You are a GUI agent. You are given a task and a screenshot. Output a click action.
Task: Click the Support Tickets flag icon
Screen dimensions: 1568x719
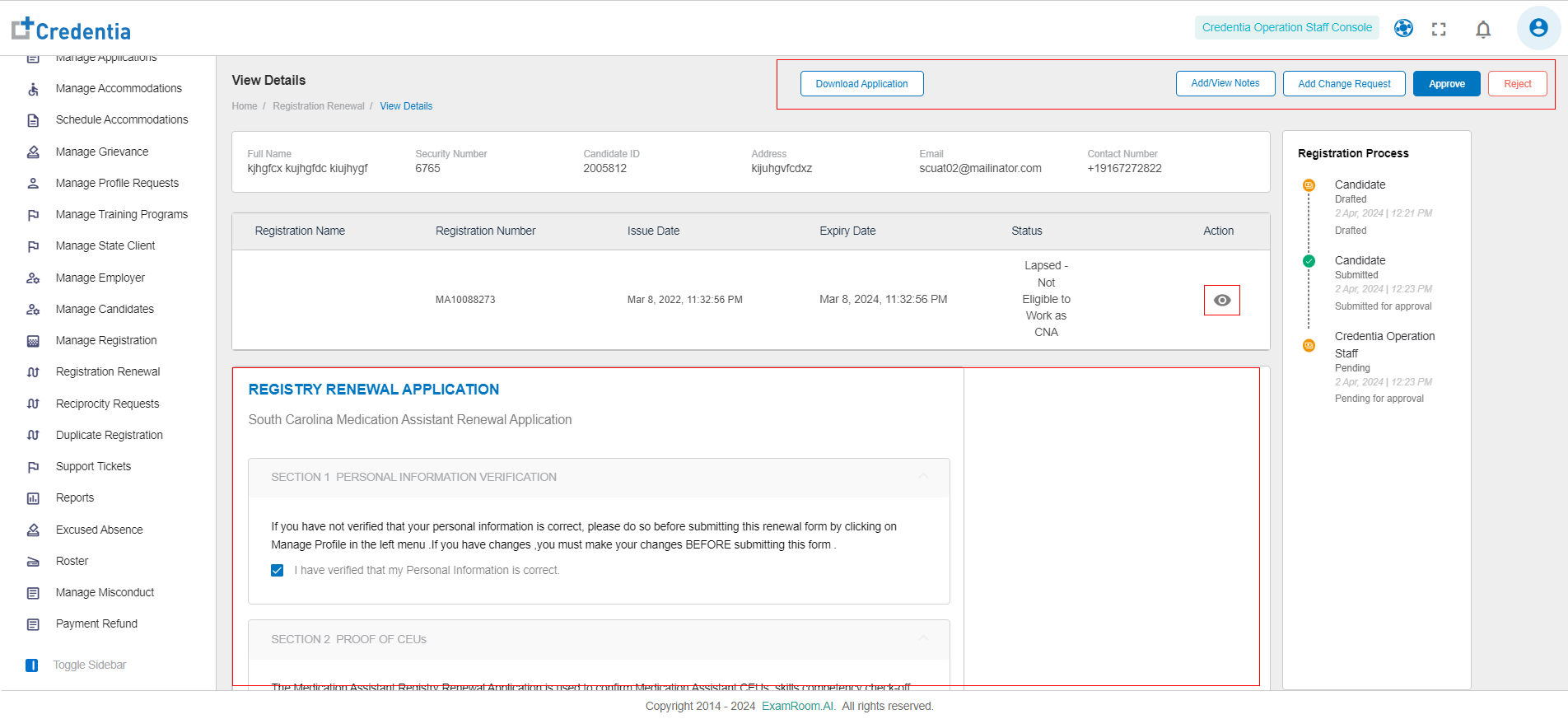point(33,467)
